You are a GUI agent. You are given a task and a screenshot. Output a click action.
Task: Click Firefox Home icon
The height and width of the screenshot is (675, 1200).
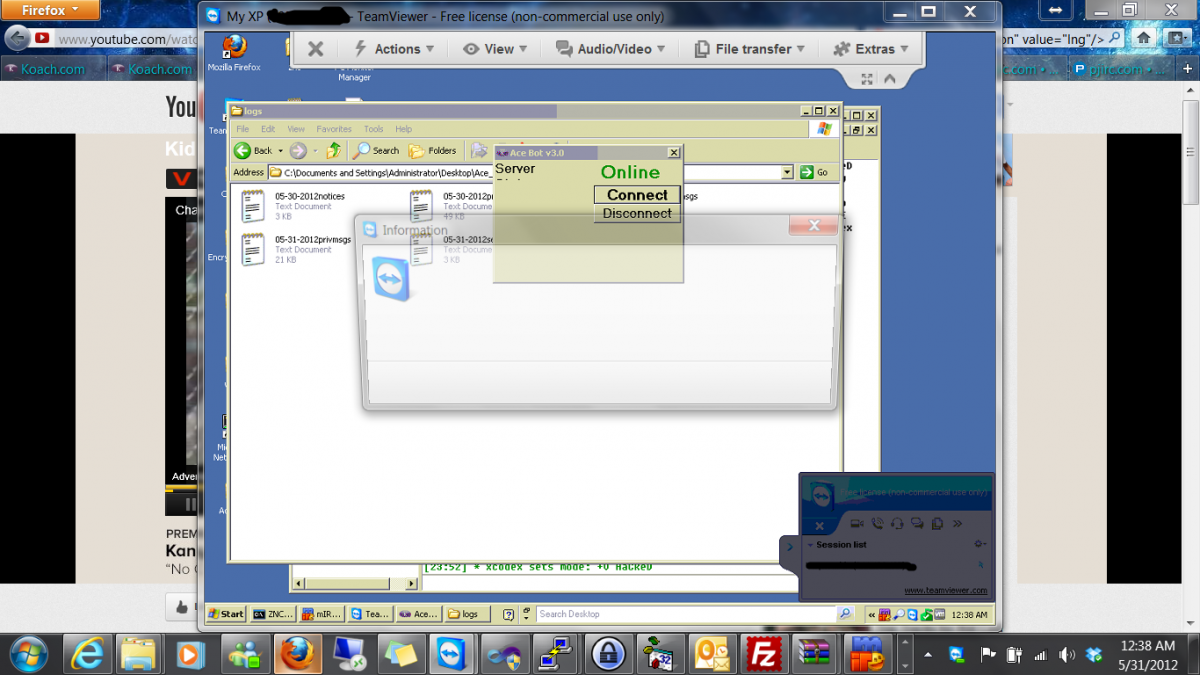click(x=1143, y=38)
